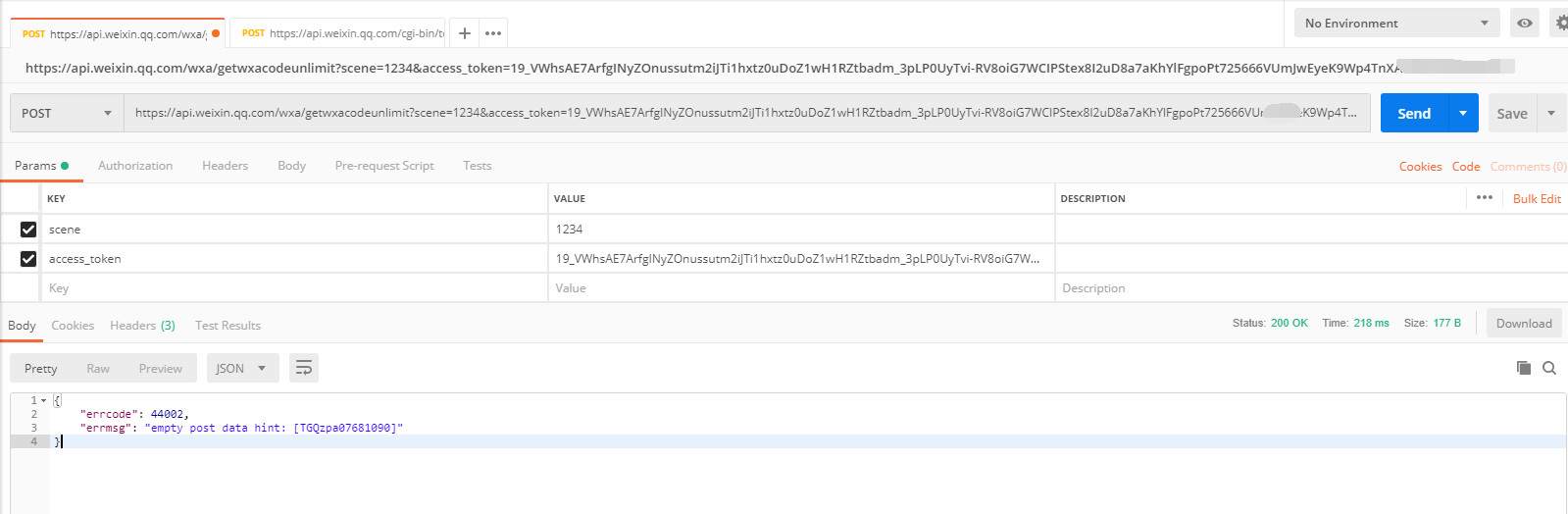
Task: Open response Headers (3) tab
Action: (142, 326)
